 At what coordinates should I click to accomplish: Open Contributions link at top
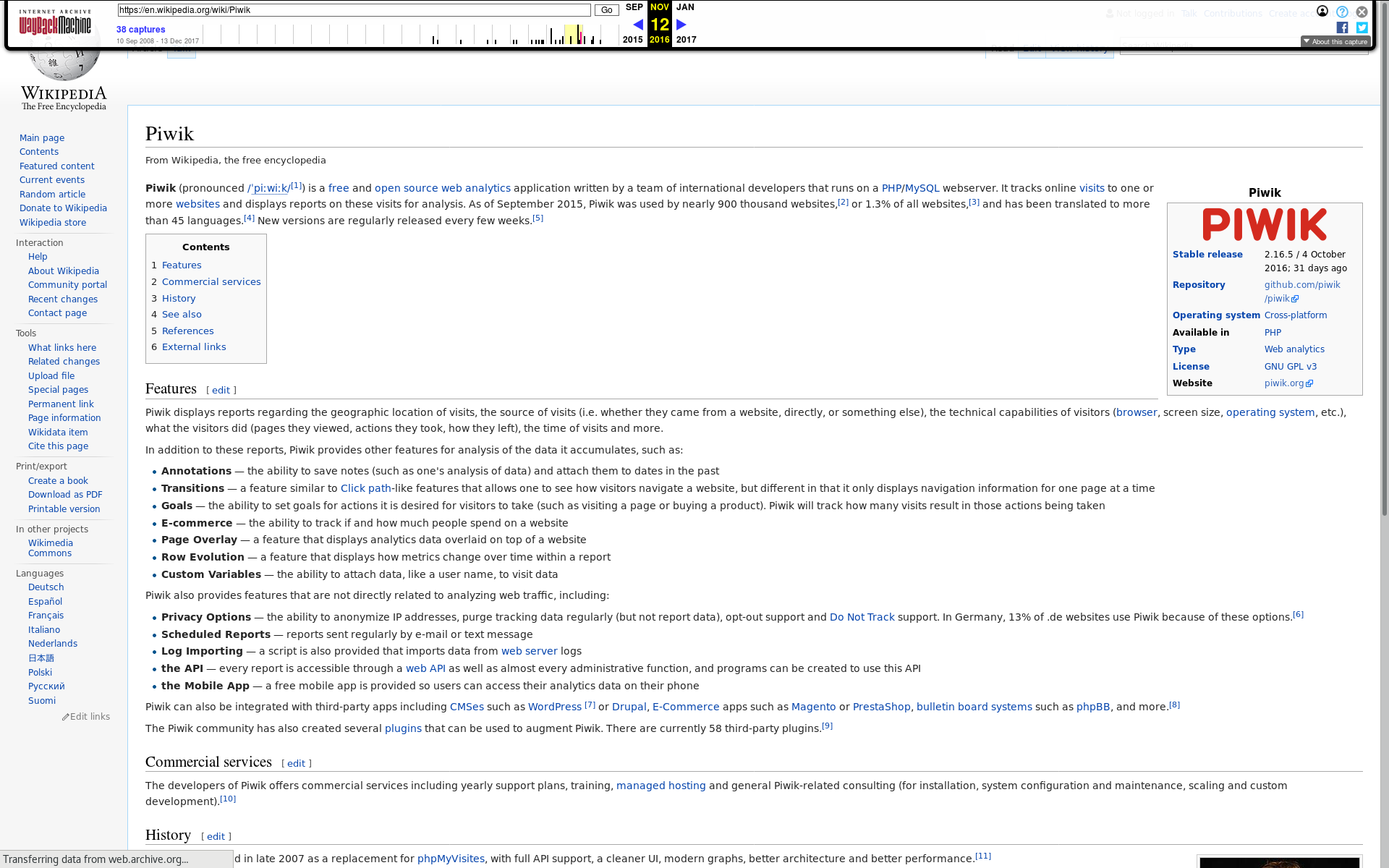[1233, 14]
